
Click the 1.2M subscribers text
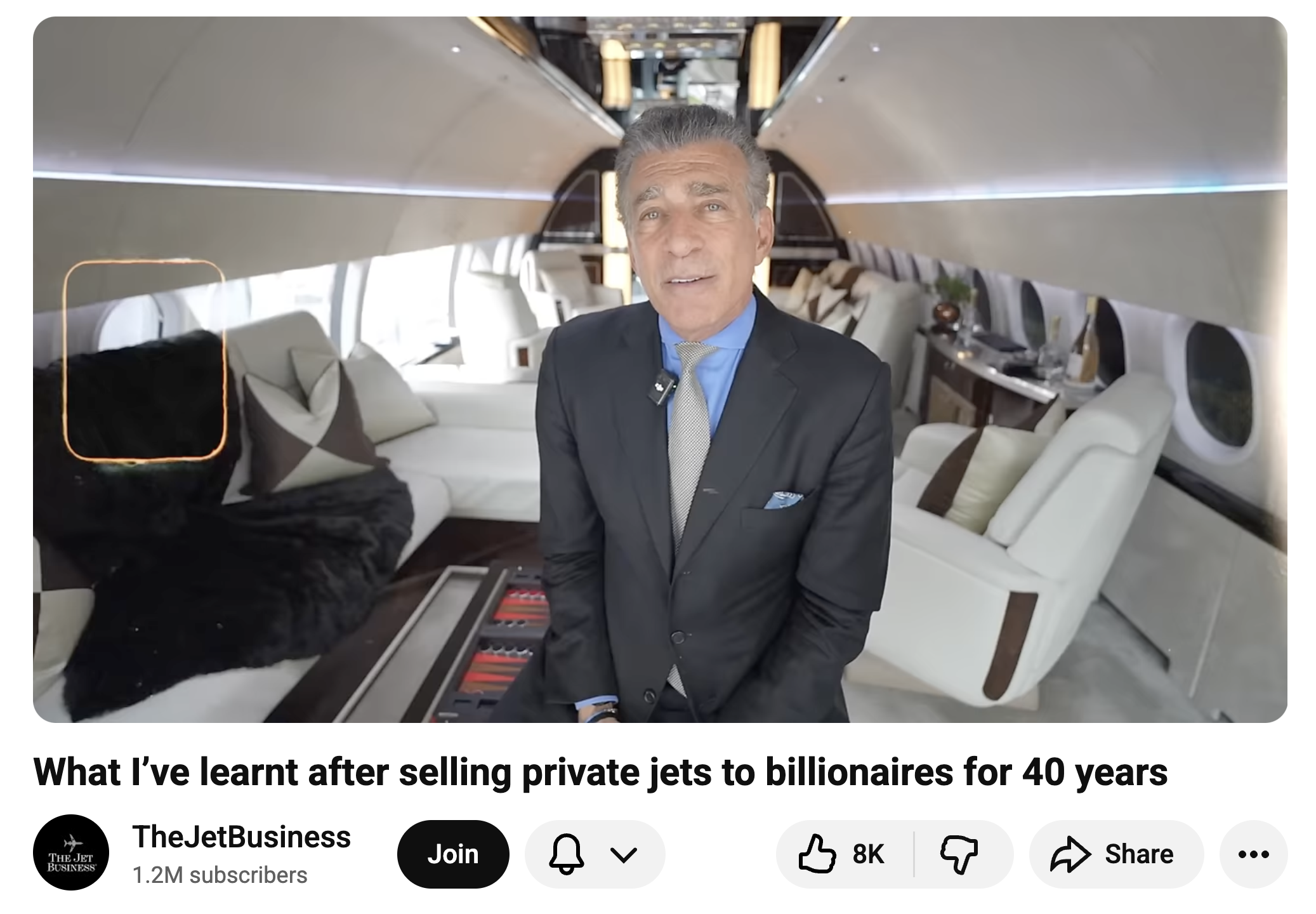coord(220,875)
